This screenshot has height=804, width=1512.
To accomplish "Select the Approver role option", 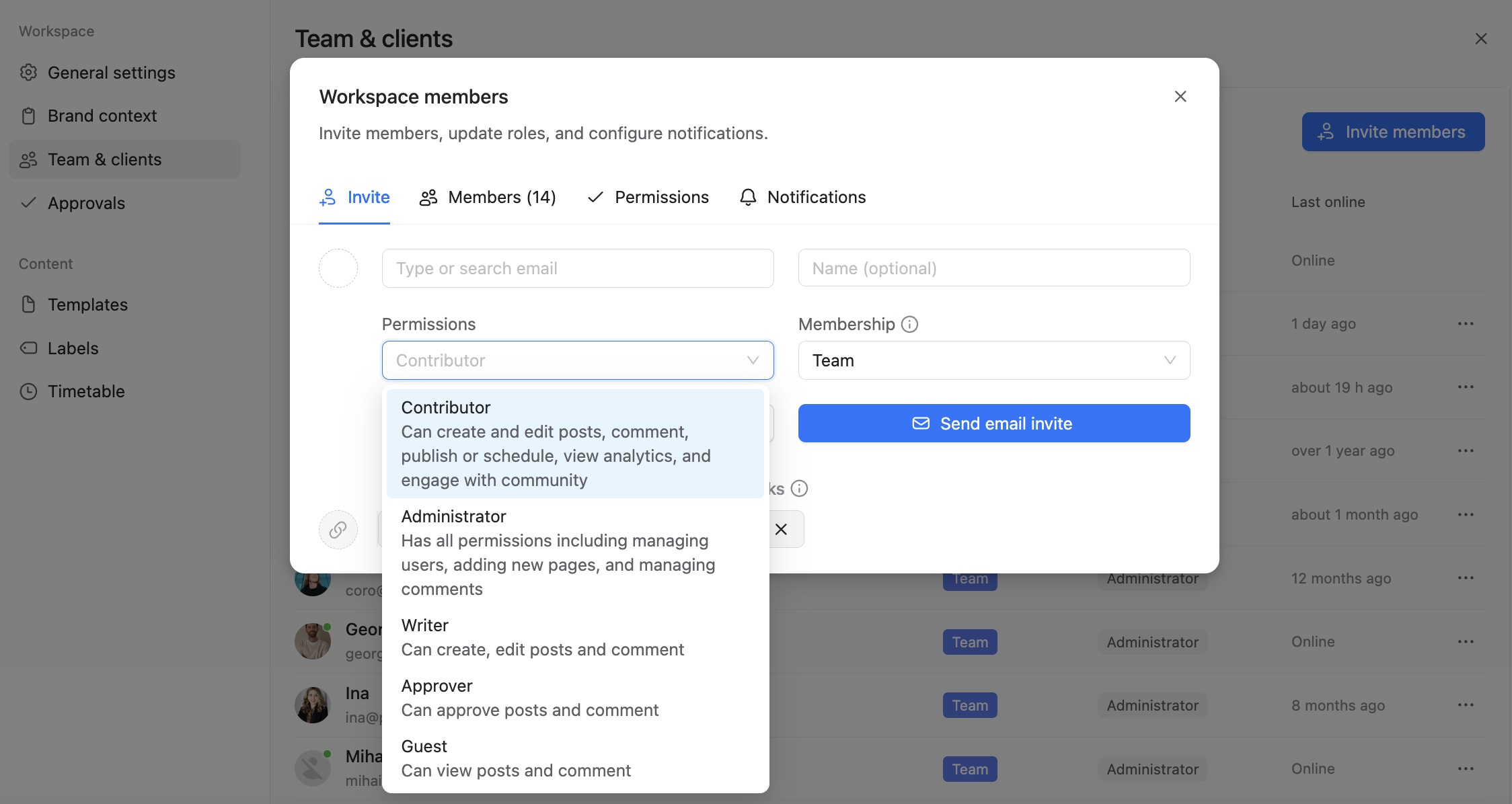I will click(x=575, y=698).
